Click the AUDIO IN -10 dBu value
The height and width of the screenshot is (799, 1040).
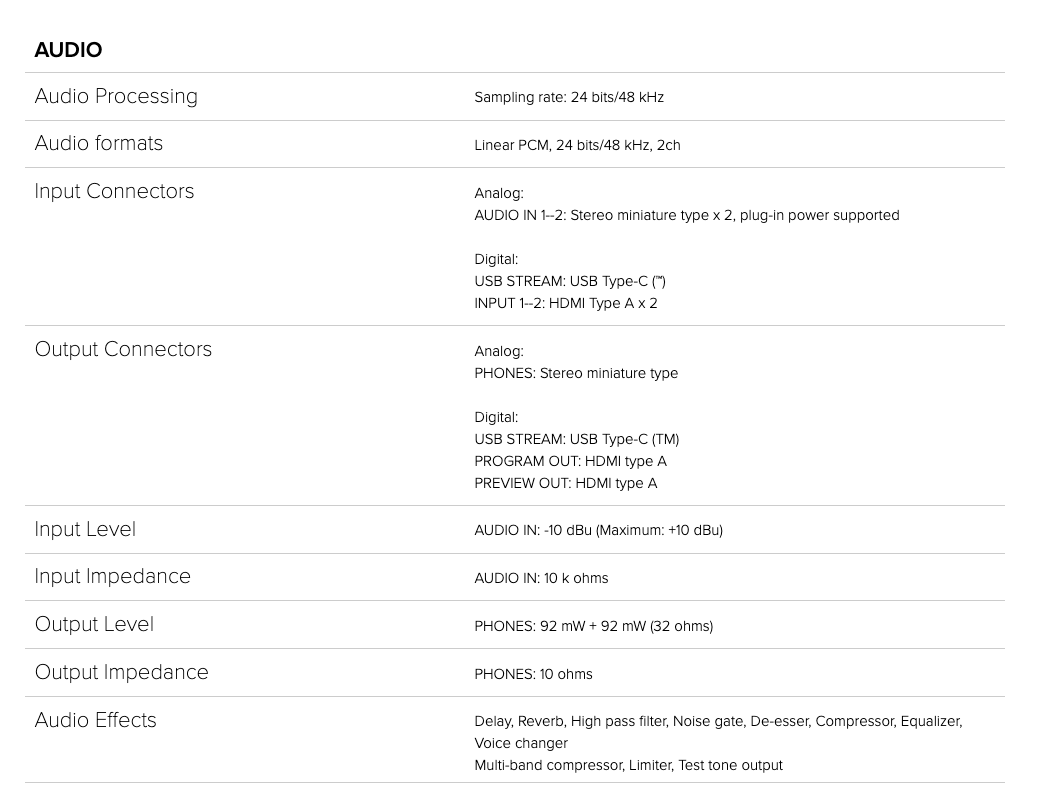coord(598,530)
